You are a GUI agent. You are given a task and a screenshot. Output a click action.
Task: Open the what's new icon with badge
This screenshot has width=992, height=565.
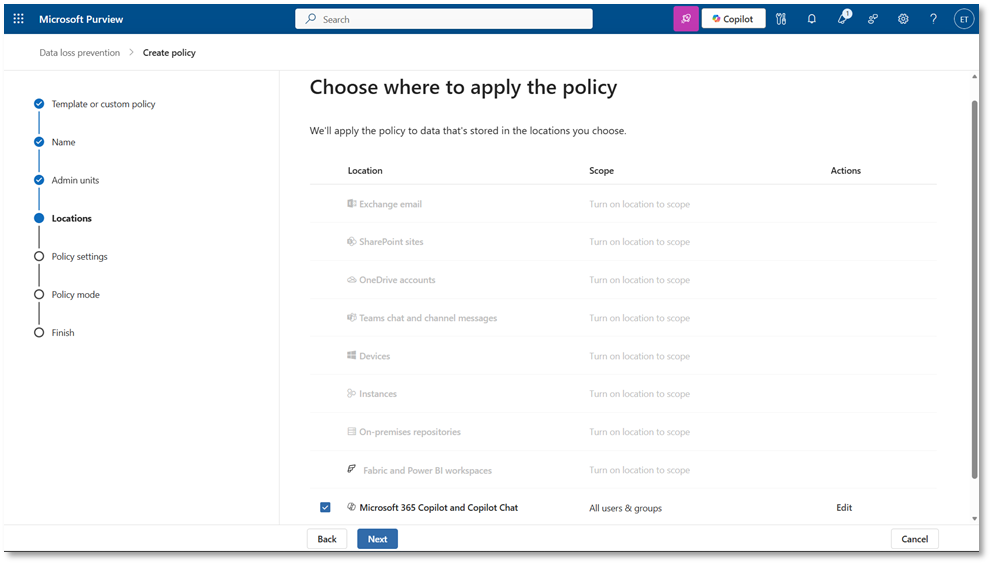coord(843,19)
